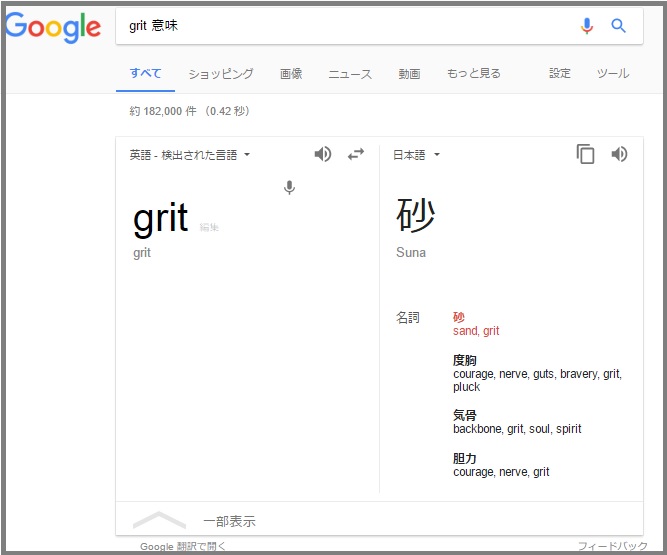Click the small grit pronunciation text
Image resolution: width=667 pixels, height=555 pixels.
[x=142, y=253]
